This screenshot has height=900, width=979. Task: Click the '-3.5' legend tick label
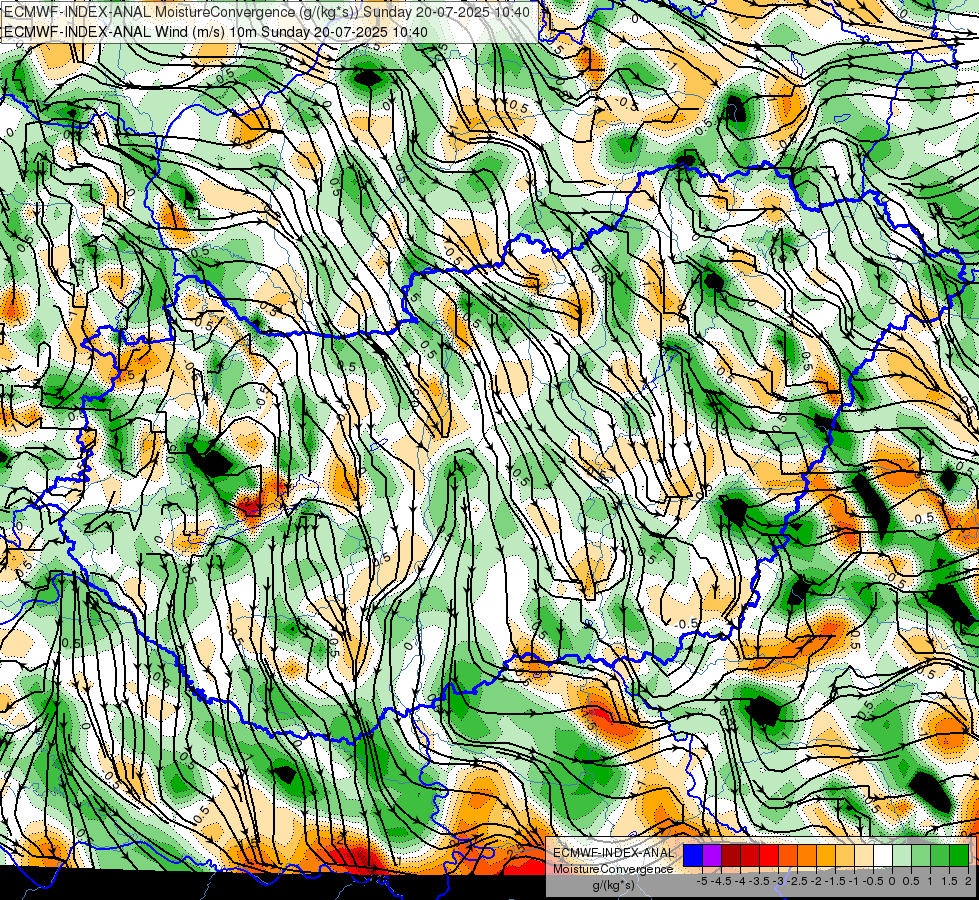[x=759, y=881]
